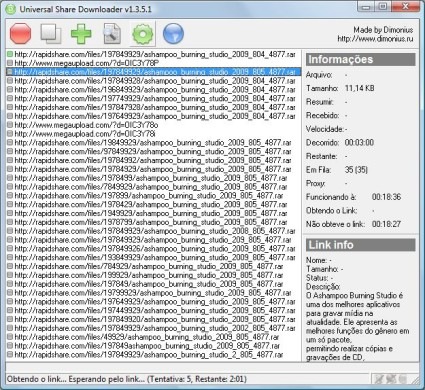Click status icon beside files/1949929 link
Screen dimensions: 425x390
pos(10,213)
